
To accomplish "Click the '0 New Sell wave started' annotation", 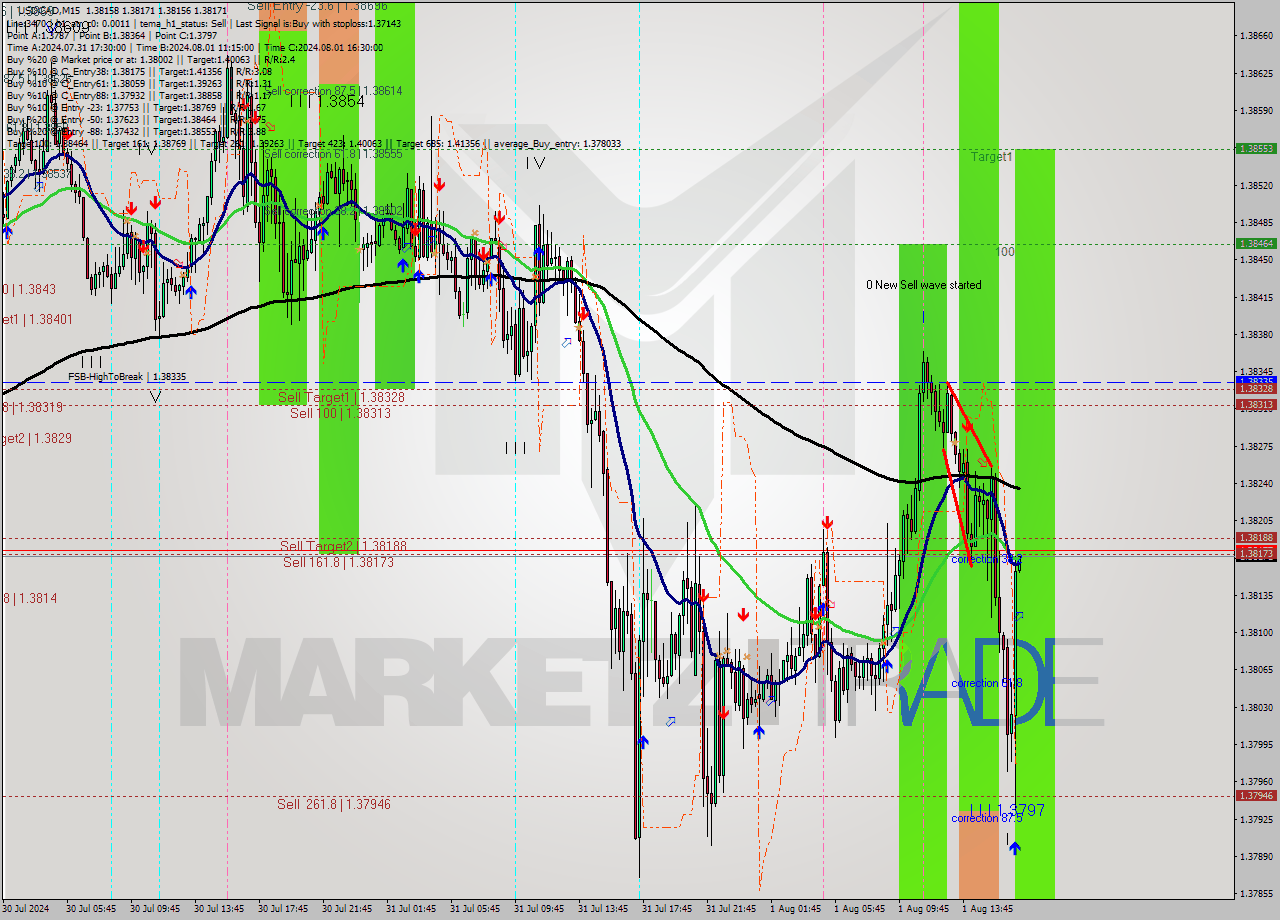I will click(924, 285).
